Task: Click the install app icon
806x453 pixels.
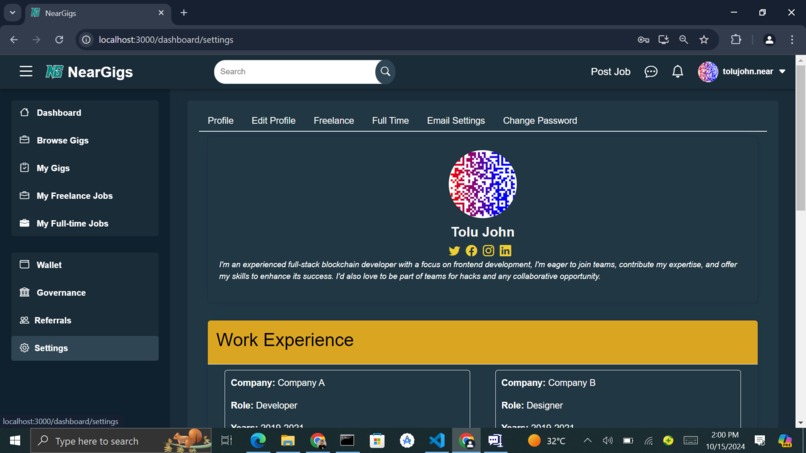Action: [663, 40]
